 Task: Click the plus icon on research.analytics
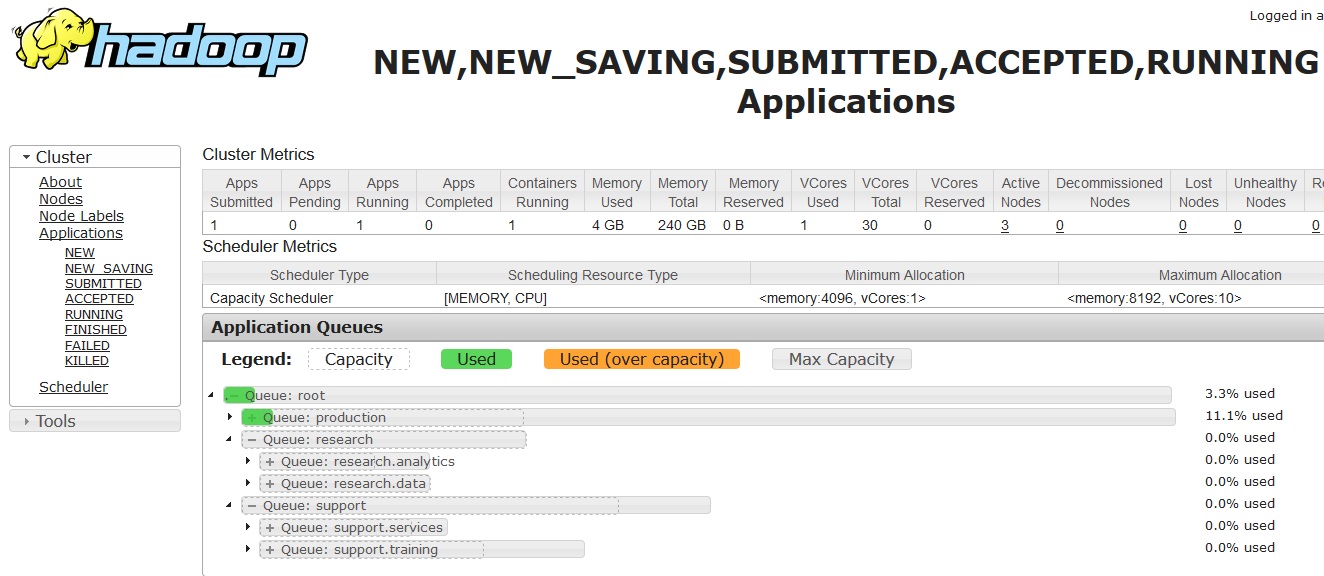pos(270,461)
